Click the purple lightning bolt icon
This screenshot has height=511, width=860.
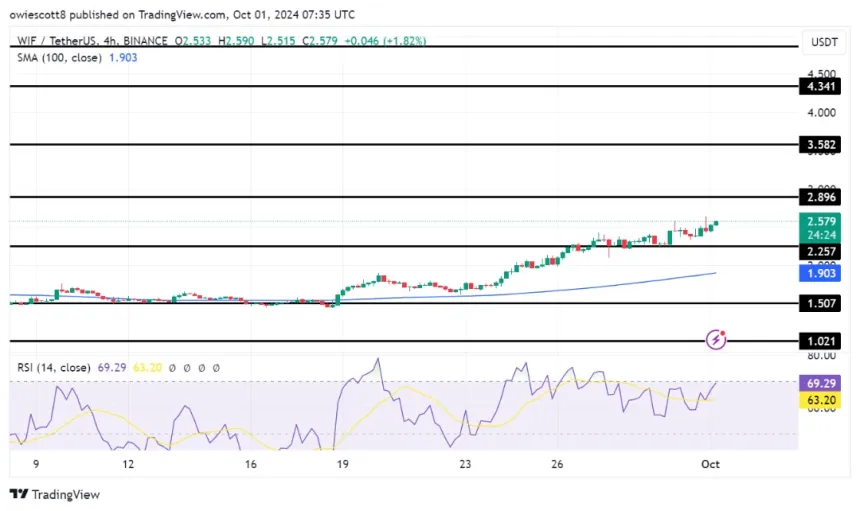(716, 340)
